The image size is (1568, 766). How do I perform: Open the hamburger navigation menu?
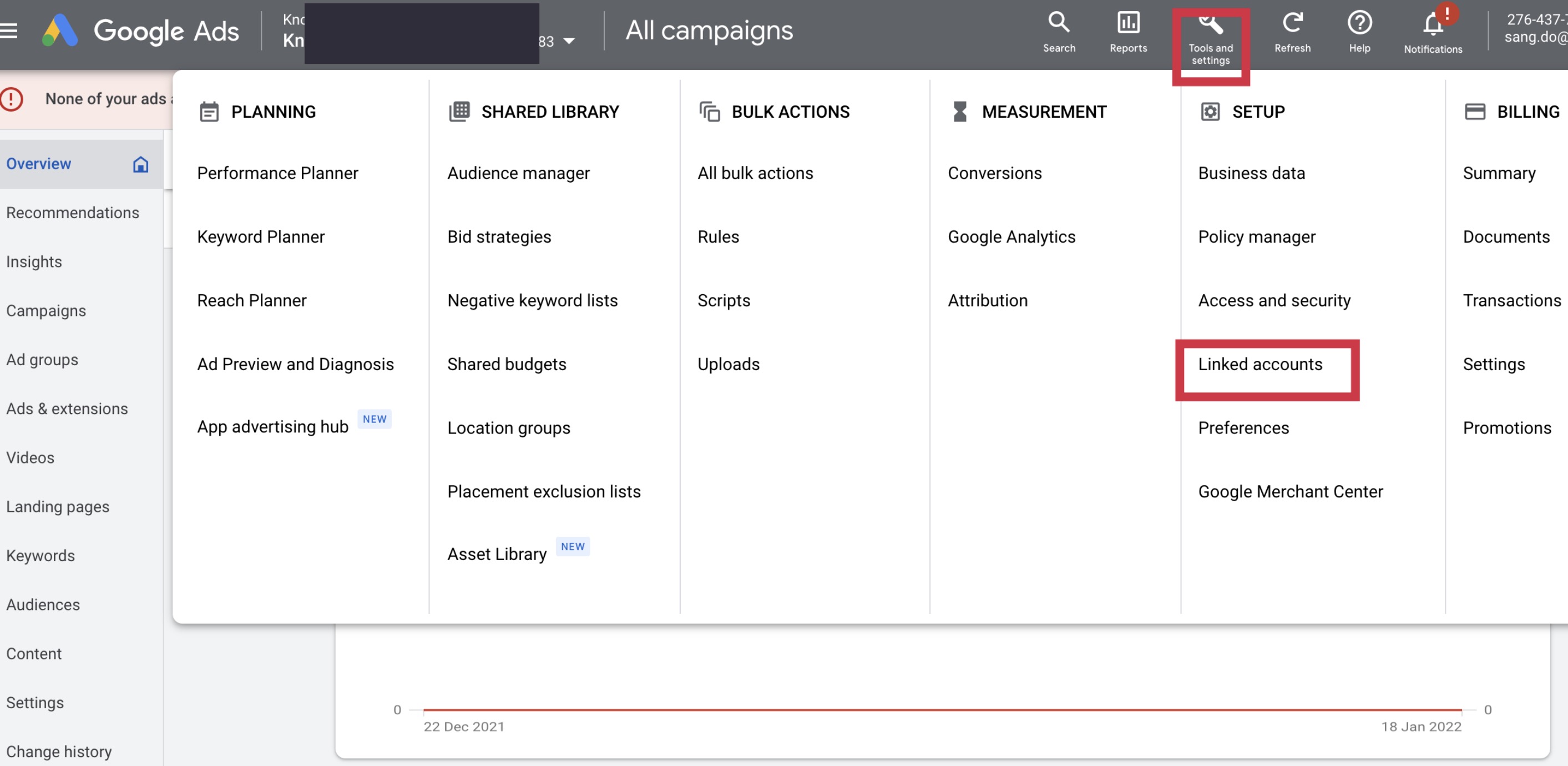click(x=8, y=31)
